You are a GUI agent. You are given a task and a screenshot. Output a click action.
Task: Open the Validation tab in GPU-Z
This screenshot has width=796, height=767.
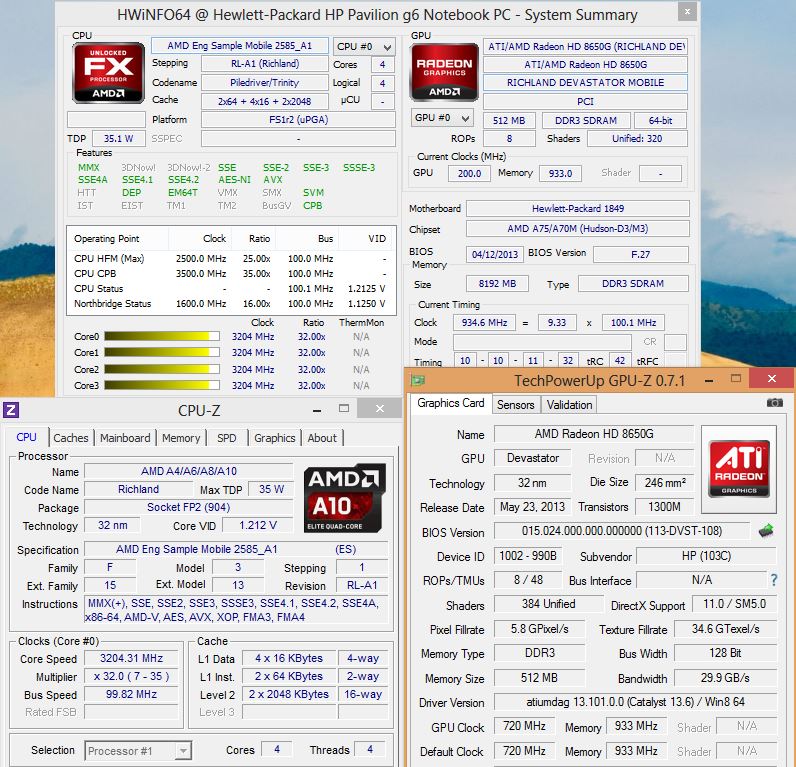tap(569, 405)
